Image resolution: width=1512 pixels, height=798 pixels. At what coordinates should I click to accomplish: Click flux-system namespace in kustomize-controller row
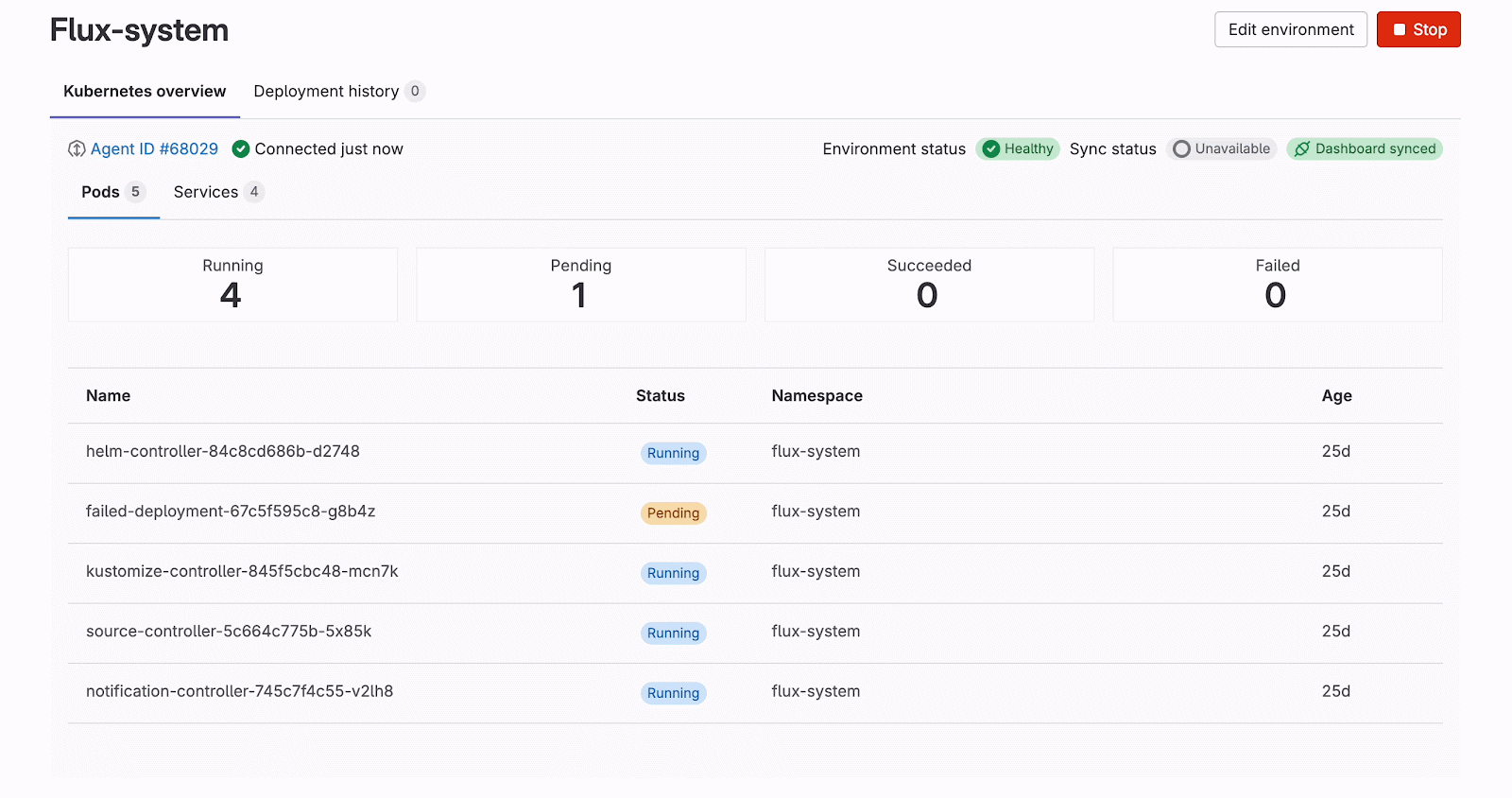tap(816, 572)
